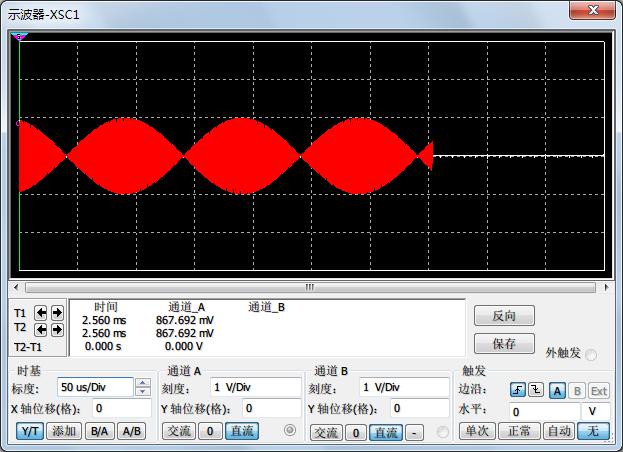Move cursor T2 right with arrow
This screenshot has height=452, width=623.
pos(56,329)
